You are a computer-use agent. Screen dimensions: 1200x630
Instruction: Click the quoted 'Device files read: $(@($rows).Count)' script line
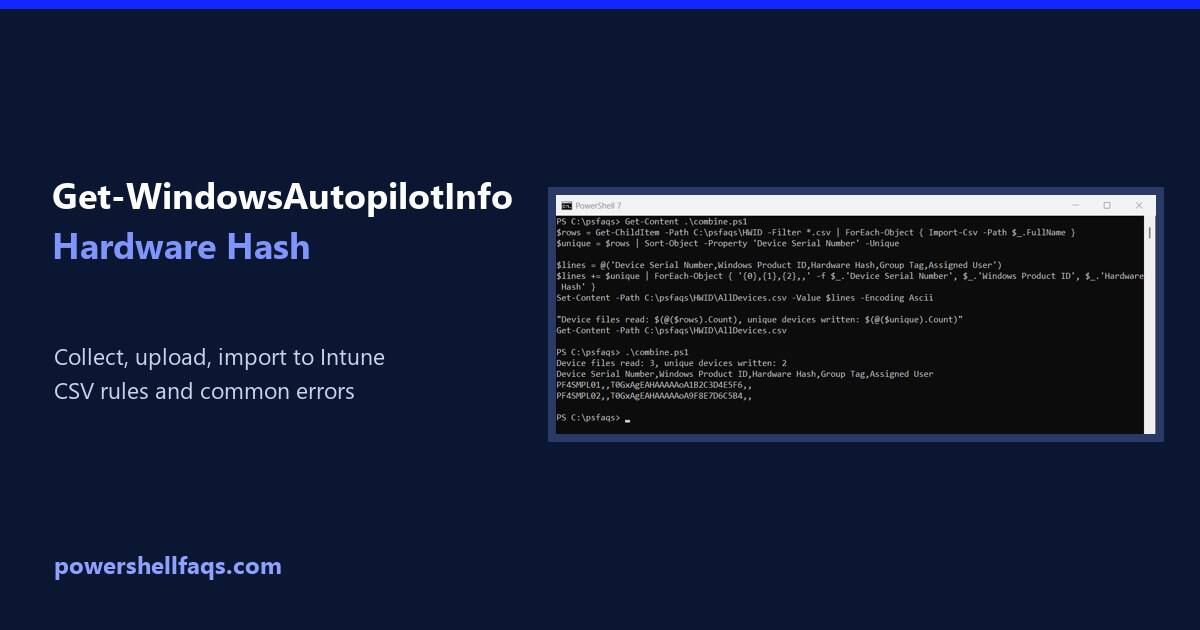pyautogui.click(x=760, y=319)
